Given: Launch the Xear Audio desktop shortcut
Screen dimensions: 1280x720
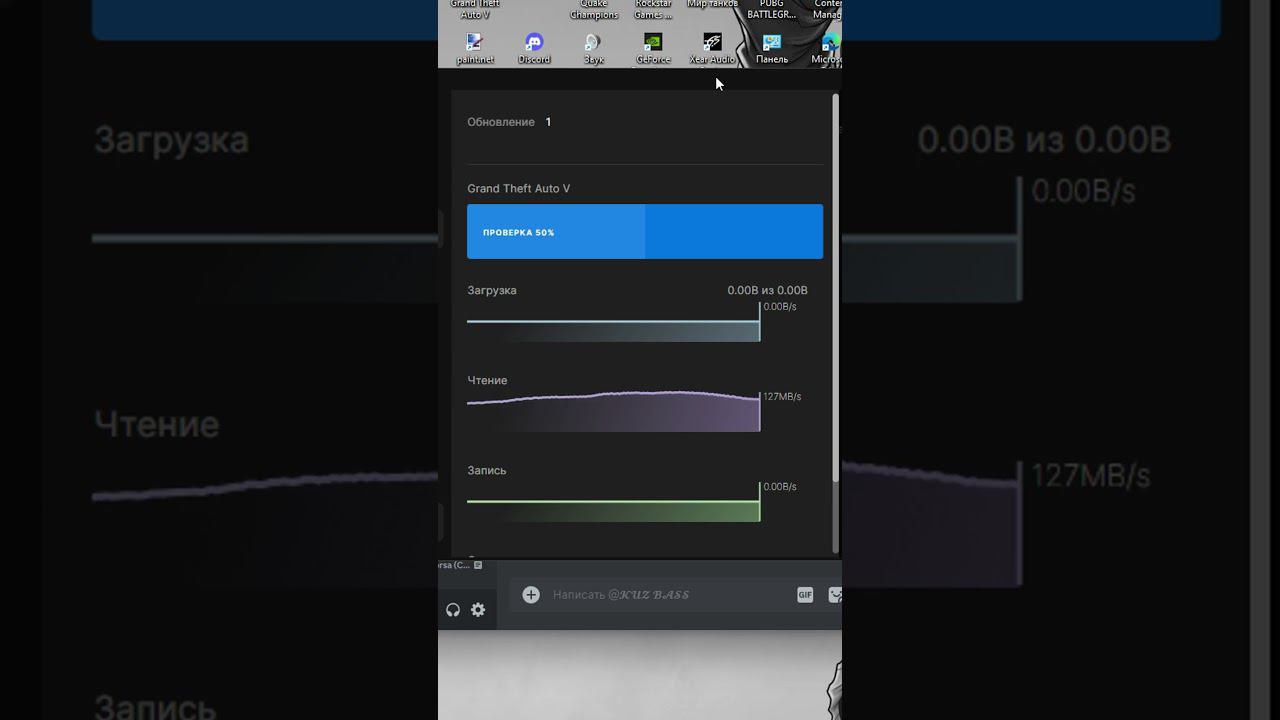Looking at the screenshot, I should (x=712, y=48).
